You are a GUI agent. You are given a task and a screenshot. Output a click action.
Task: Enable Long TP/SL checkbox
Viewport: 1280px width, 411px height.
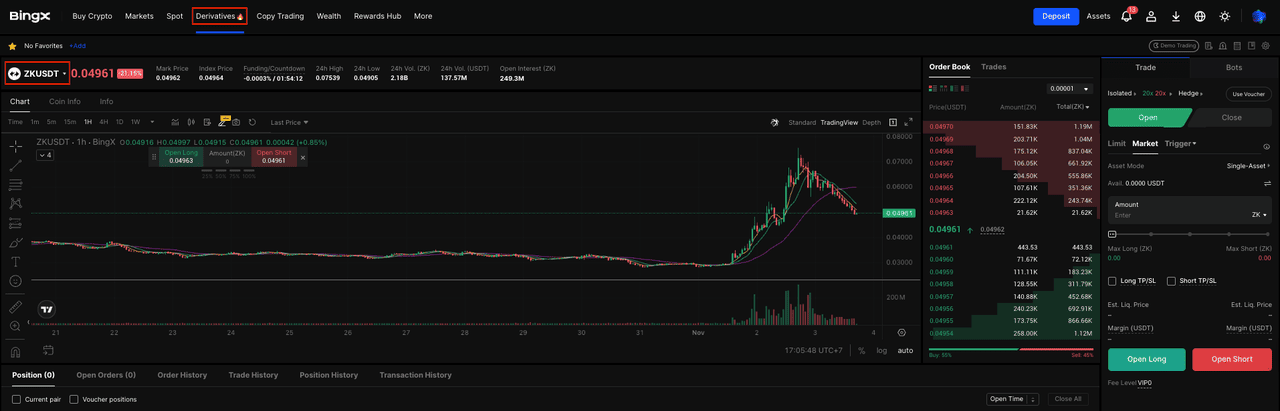pyautogui.click(x=1114, y=281)
